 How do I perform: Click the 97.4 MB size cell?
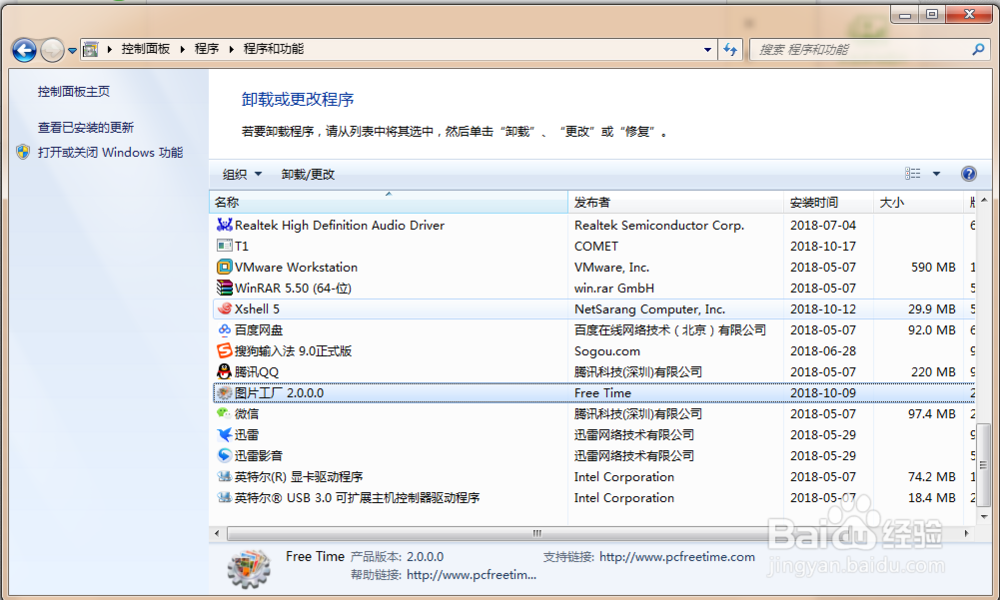click(932, 414)
